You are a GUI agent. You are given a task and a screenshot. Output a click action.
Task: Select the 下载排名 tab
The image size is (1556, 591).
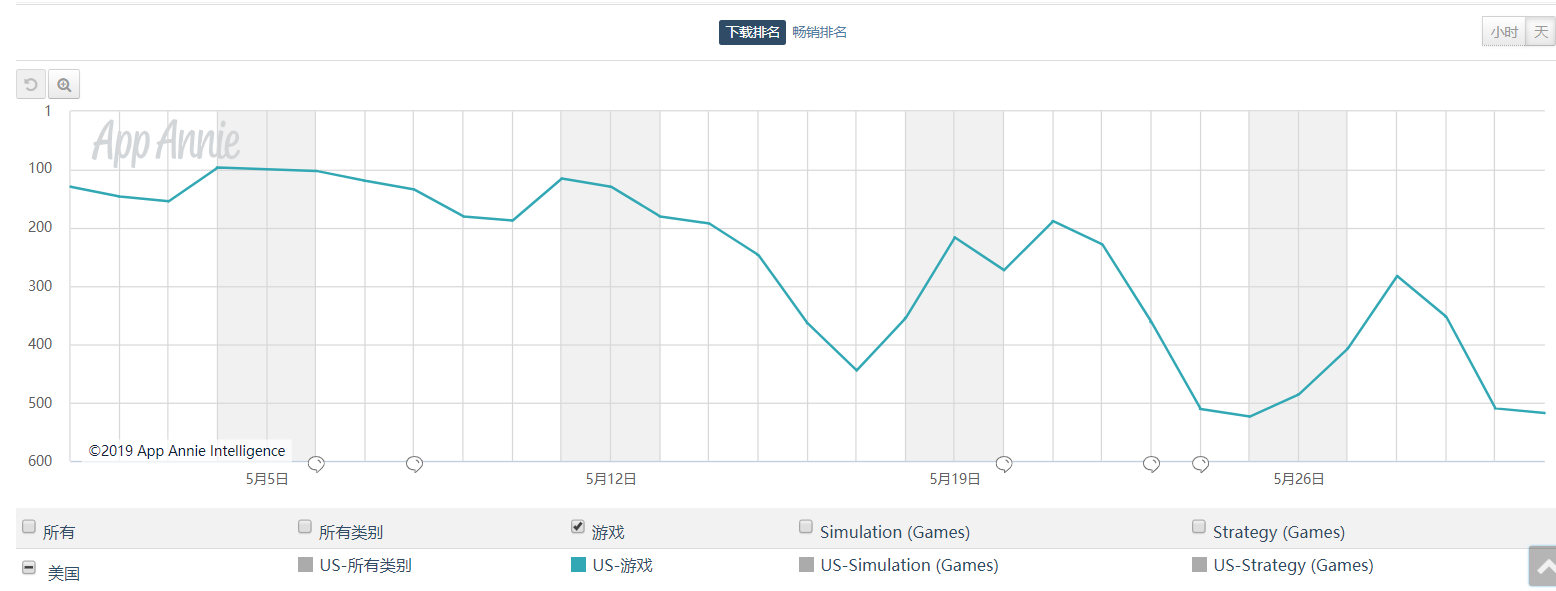pos(752,32)
